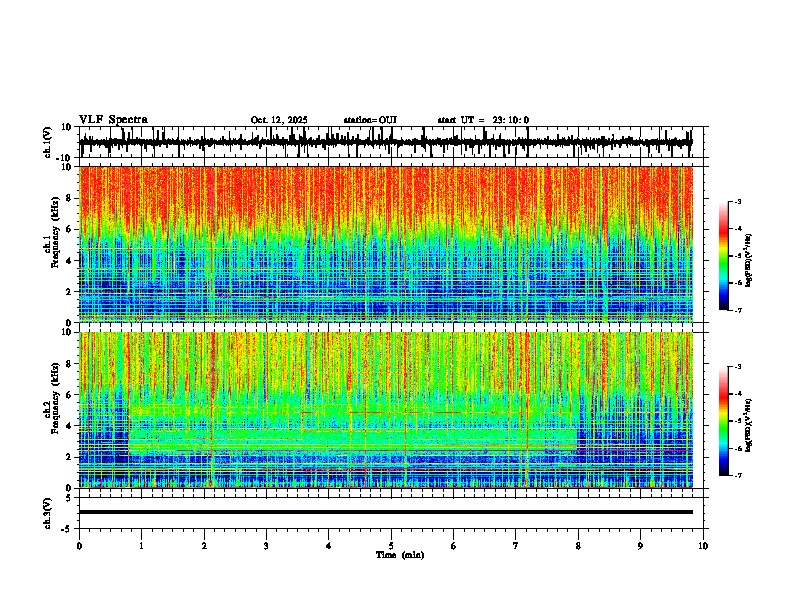Click time axis tick label "1"
Image resolution: width=792 pixels, height=612 pixels.
coord(142,546)
